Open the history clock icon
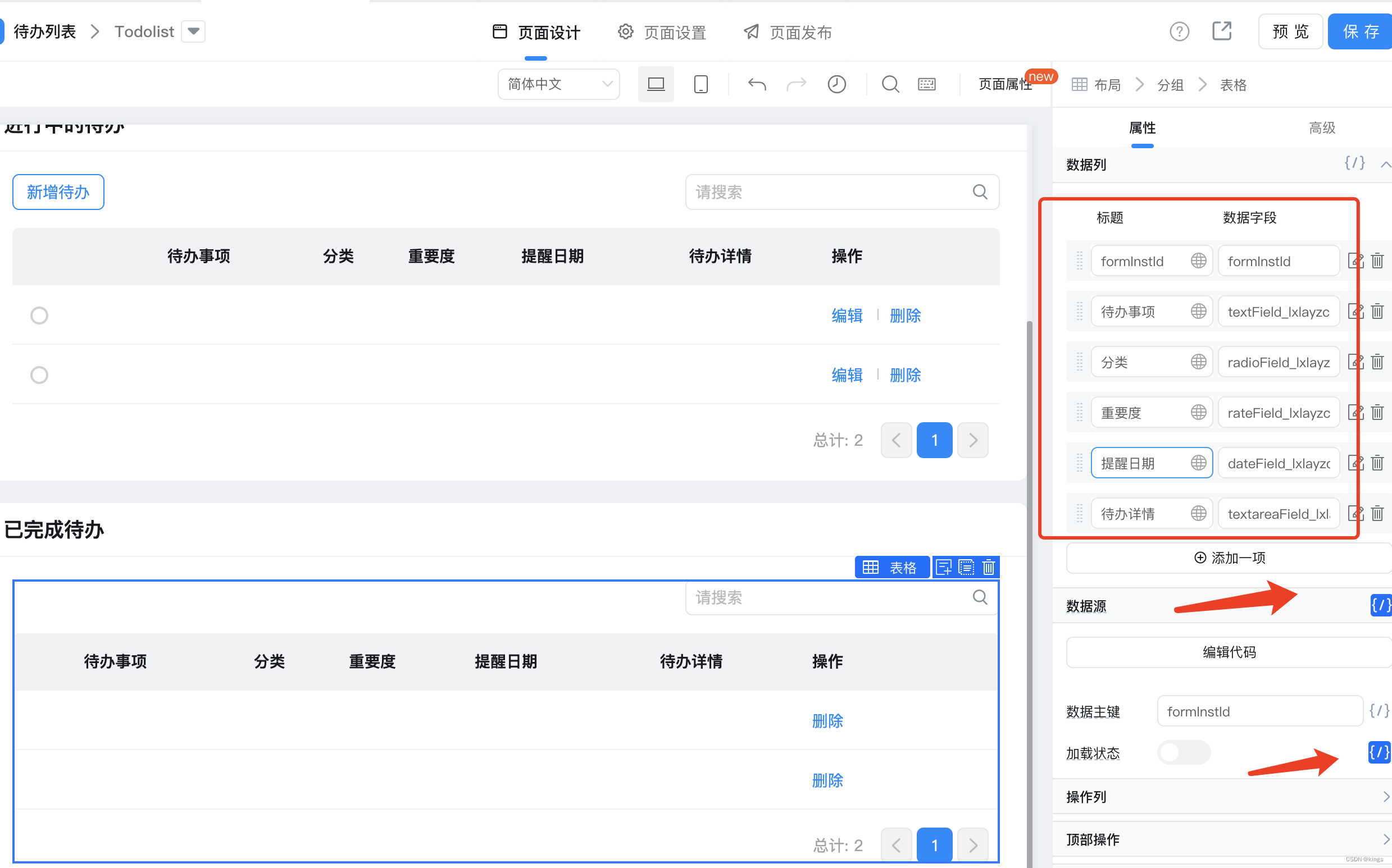1392x868 pixels. [x=836, y=84]
